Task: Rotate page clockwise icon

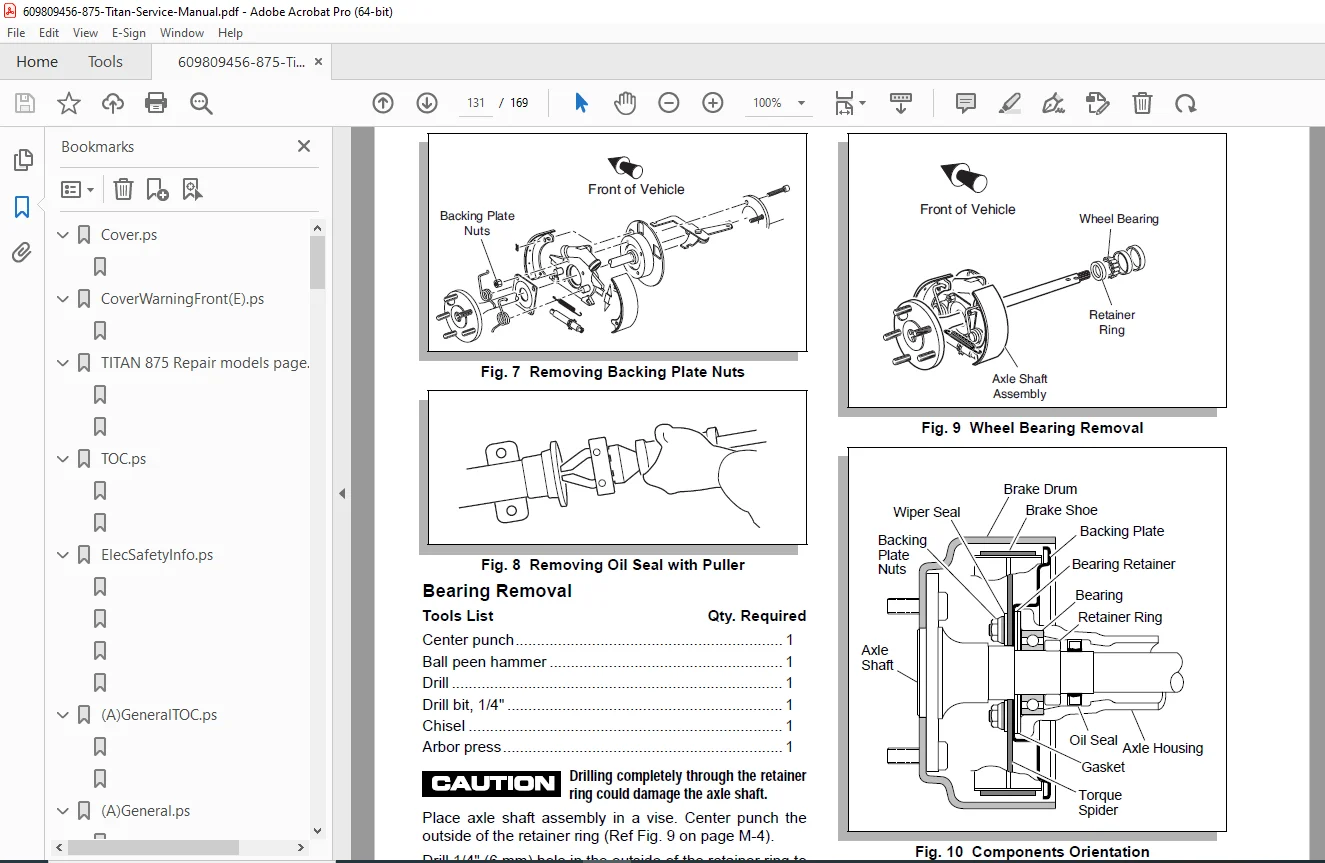Action: coord(1185,103)
